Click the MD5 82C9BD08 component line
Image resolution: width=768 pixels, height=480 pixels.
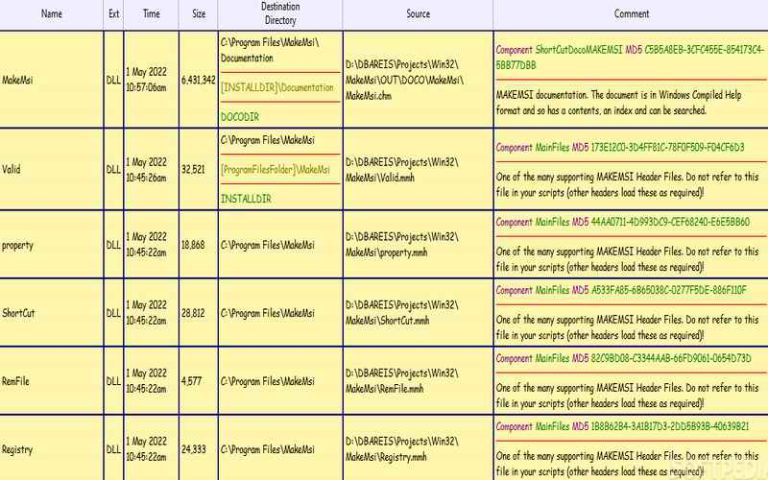click(624, 358)
